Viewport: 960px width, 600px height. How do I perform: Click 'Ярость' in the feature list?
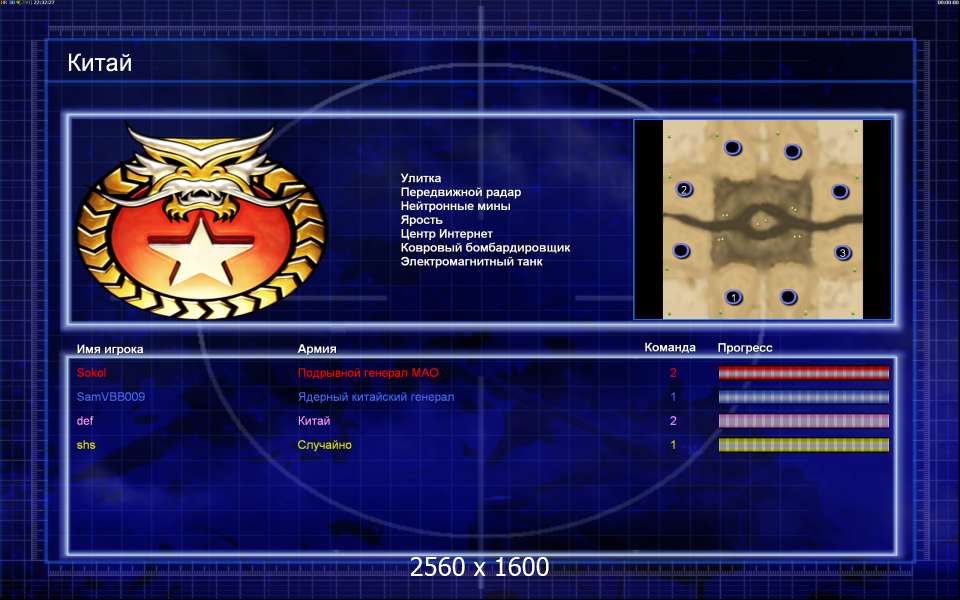coord(421,220)
